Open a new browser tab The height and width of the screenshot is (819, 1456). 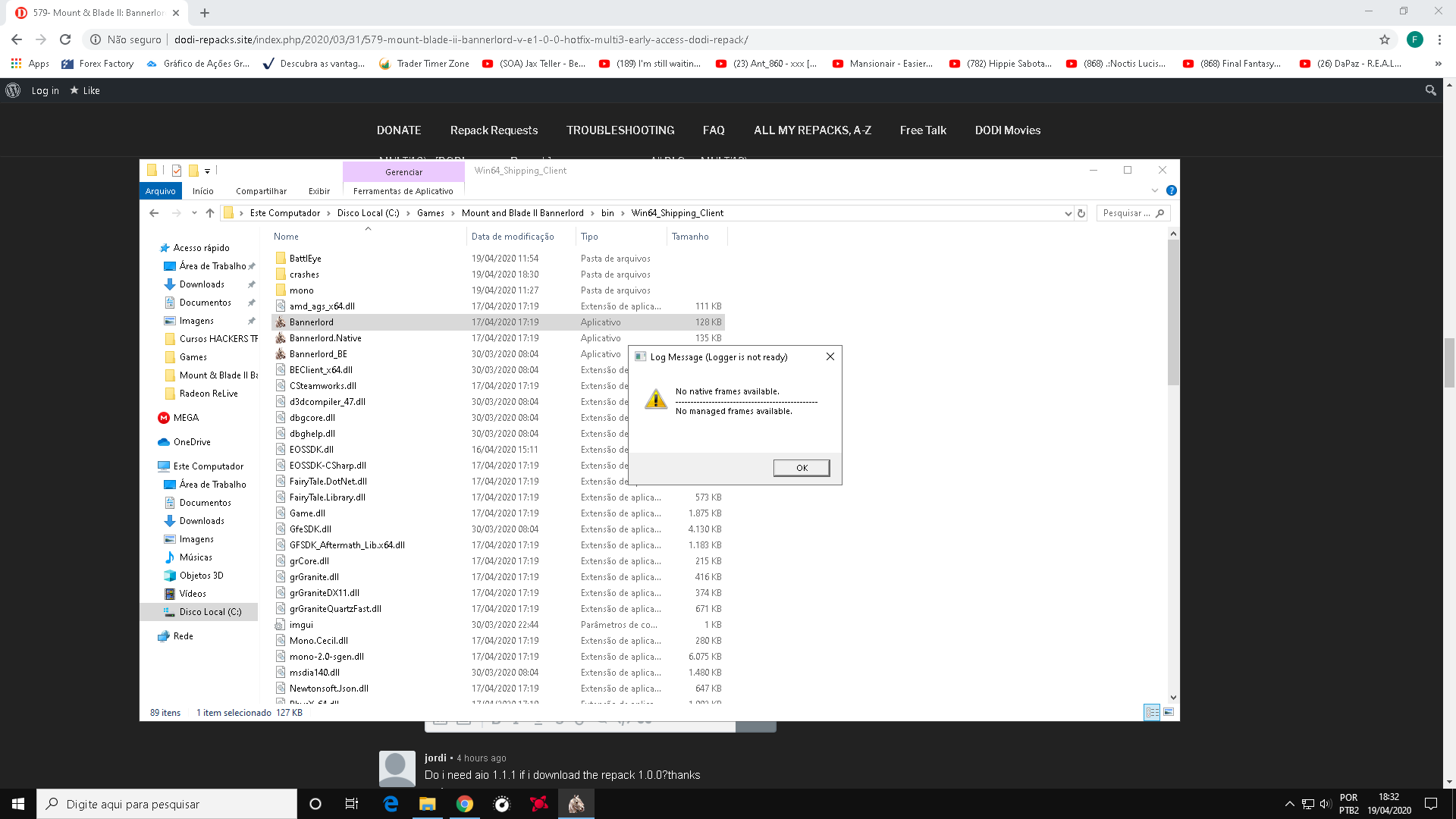(x=205, y=13)
